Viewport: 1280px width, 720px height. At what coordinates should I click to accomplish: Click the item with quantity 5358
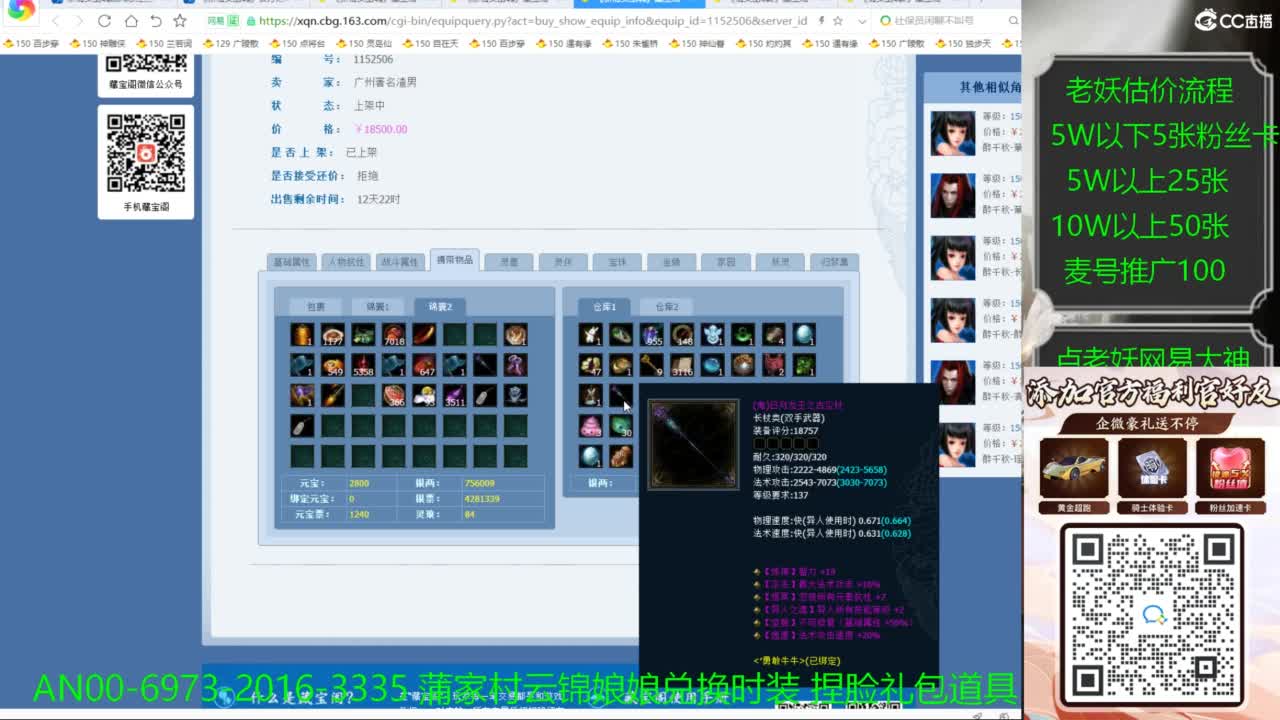coord(363,366)
